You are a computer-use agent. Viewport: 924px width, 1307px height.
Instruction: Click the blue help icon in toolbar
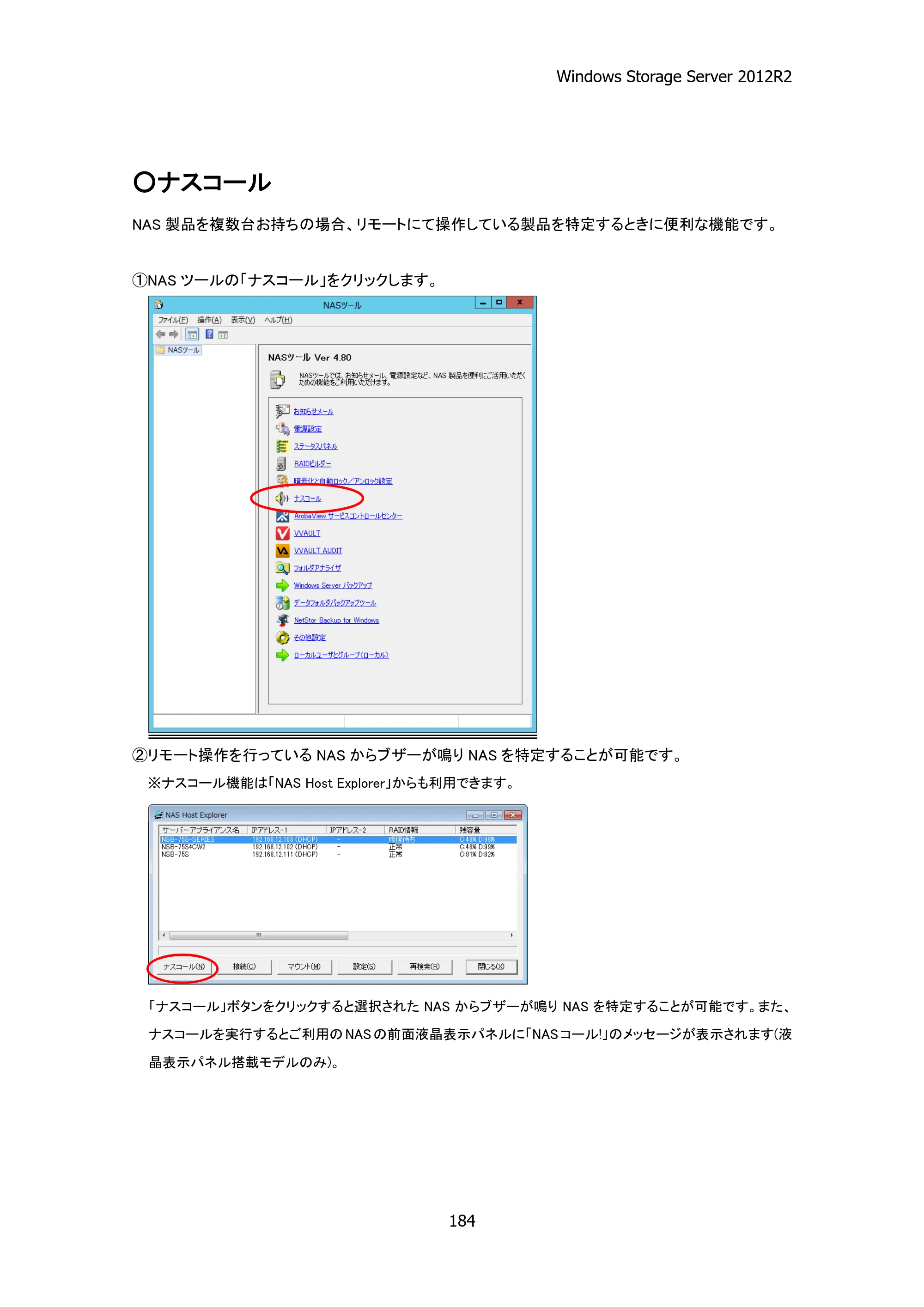(209, 334)
